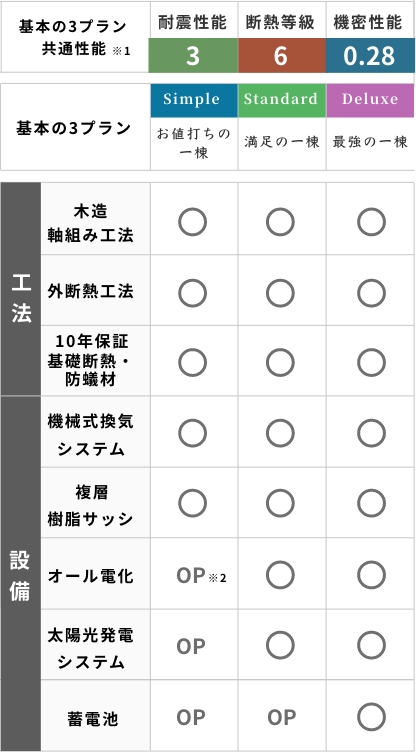Click Deluxe circle for 太陽光発電システム

(x=371, y=646)
